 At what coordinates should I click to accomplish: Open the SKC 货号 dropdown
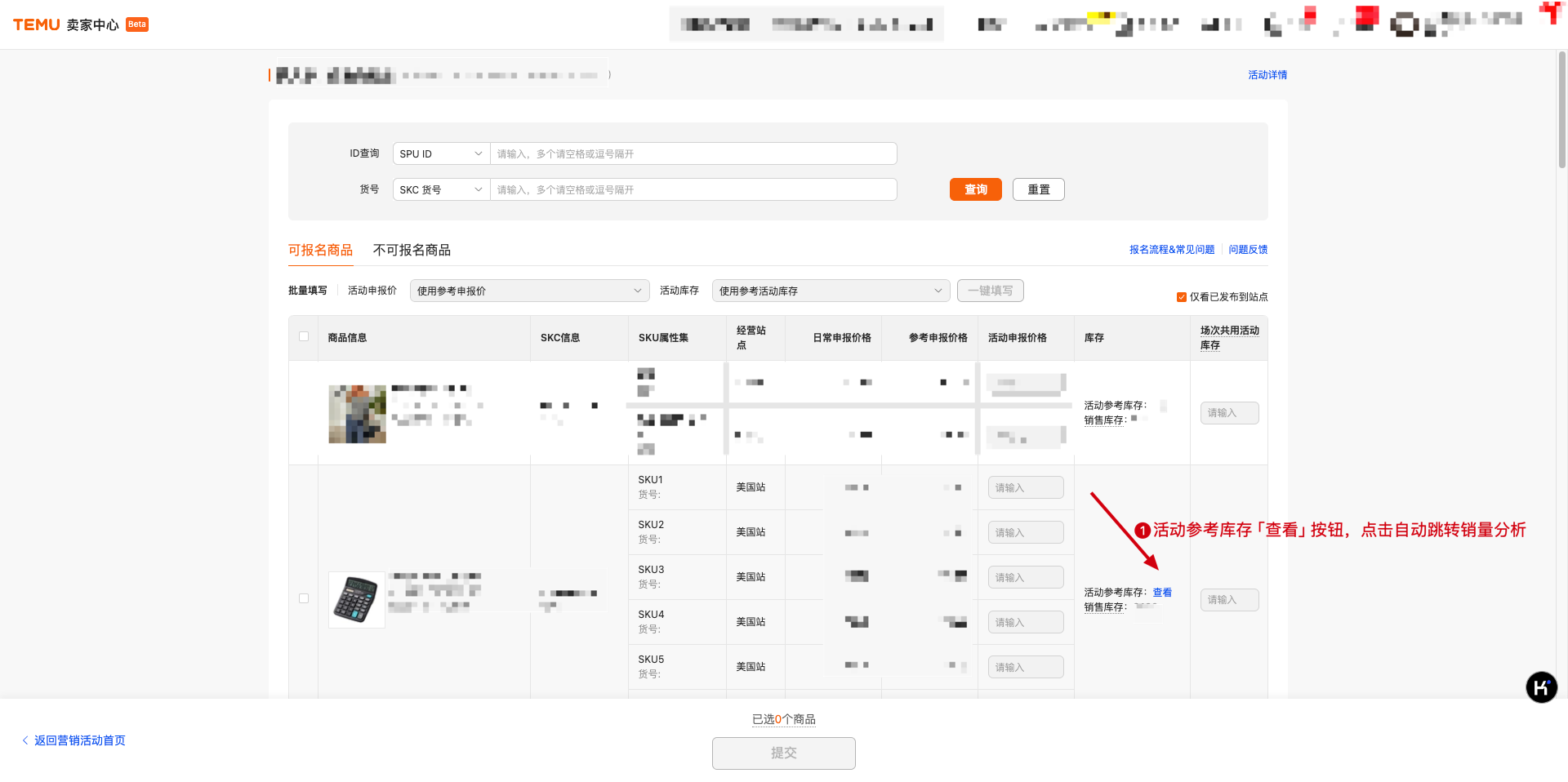[440, 189]
